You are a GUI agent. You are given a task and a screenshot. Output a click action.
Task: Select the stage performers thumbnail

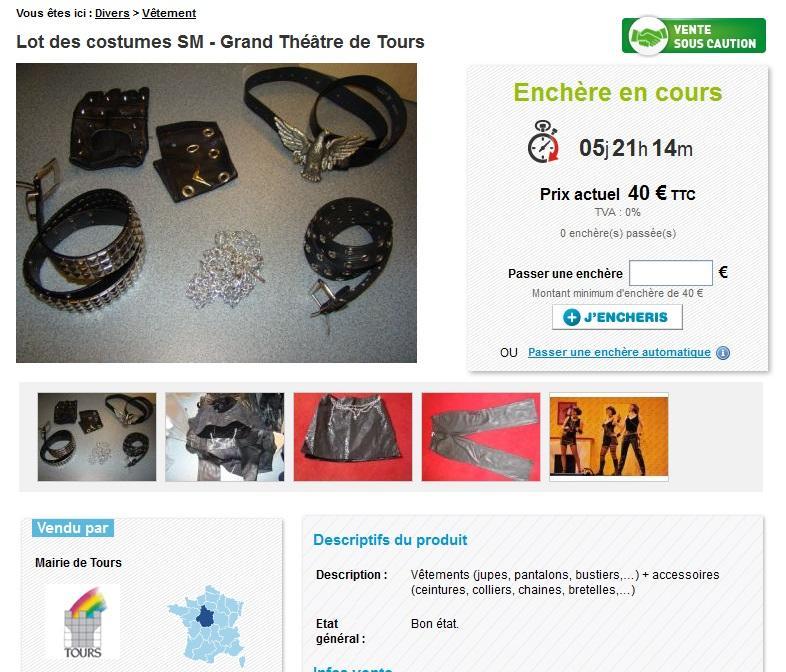[x=609, y=437]
